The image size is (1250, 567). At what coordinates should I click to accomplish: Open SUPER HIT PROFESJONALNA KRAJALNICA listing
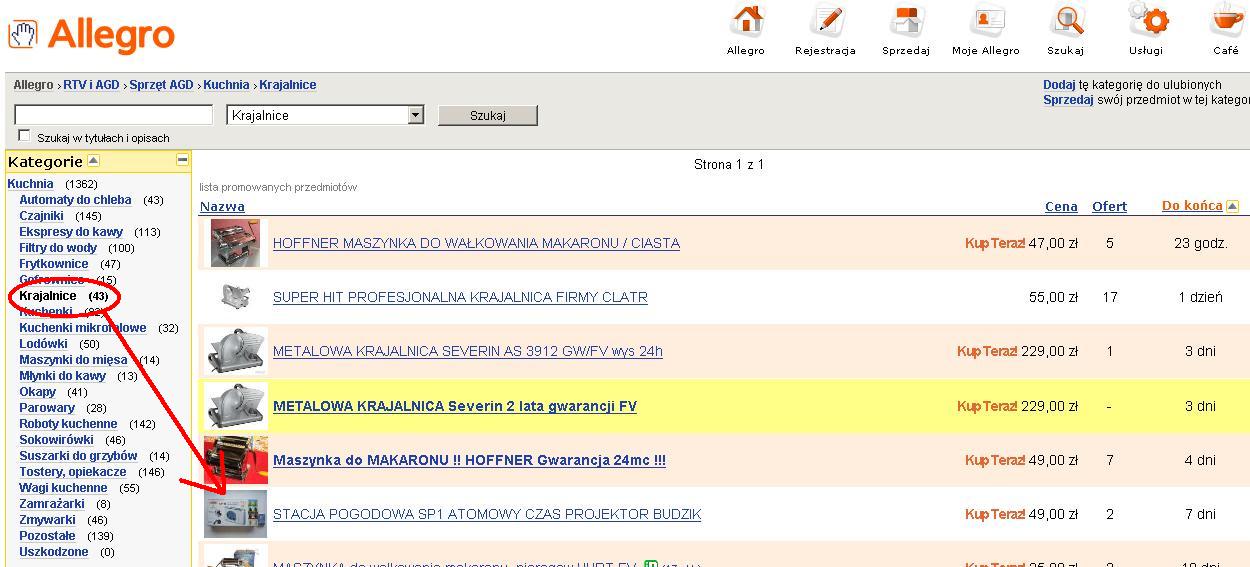pos(460,297)
